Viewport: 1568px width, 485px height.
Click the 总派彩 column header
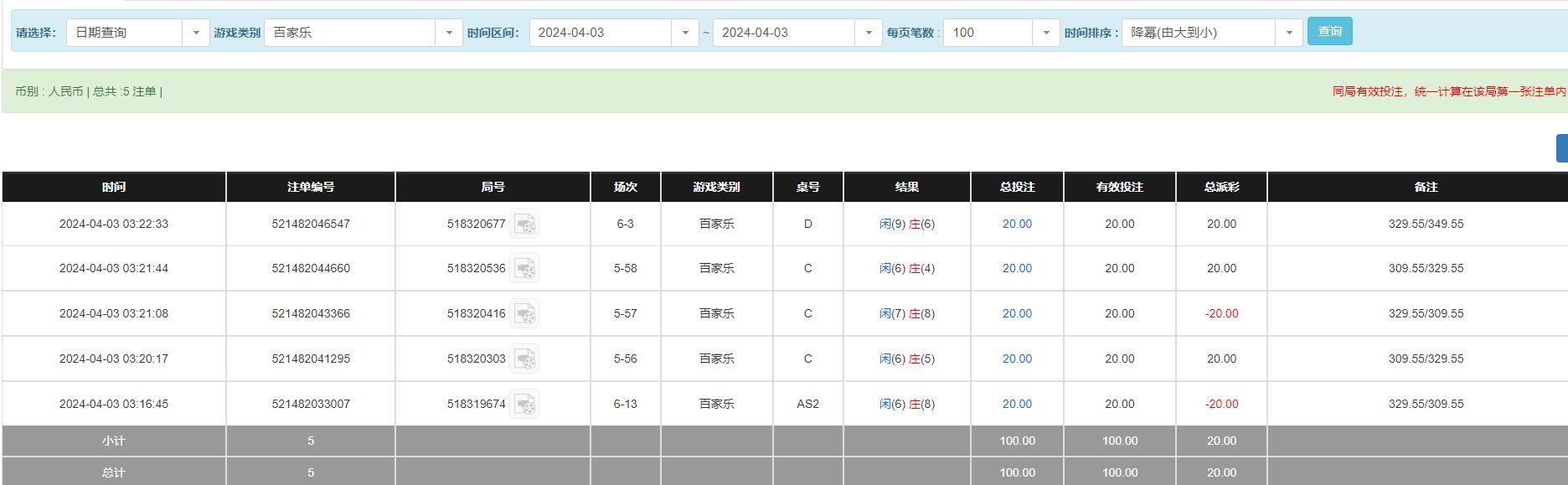[x=1221, y=187]
